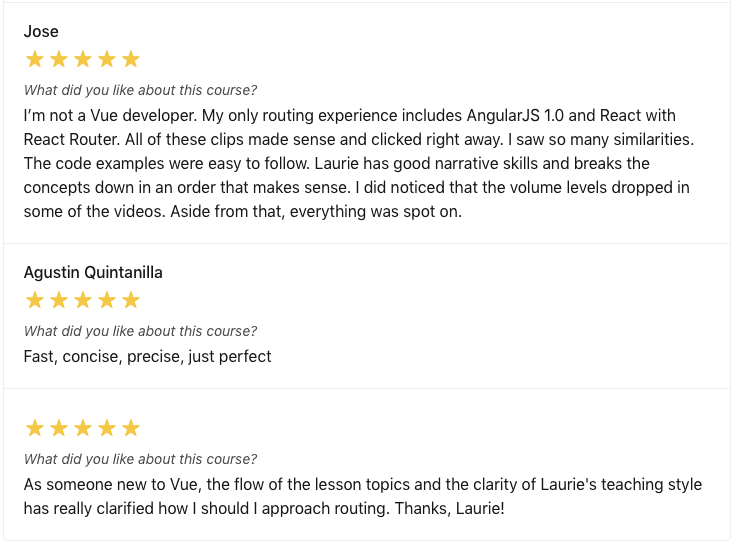Image resolution: width=734 pixels, height=545 pixels.
Task: Click third star under Agustin Quintanilla
Action: 83,300
